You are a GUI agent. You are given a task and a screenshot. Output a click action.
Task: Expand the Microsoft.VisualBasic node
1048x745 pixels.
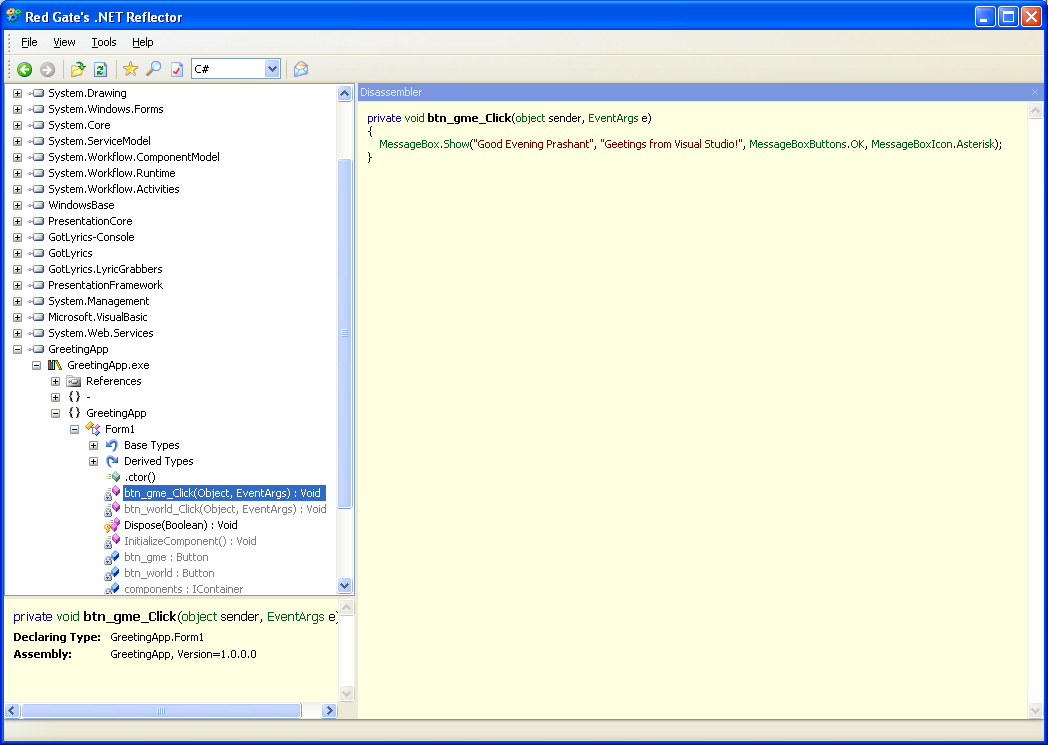17,317
